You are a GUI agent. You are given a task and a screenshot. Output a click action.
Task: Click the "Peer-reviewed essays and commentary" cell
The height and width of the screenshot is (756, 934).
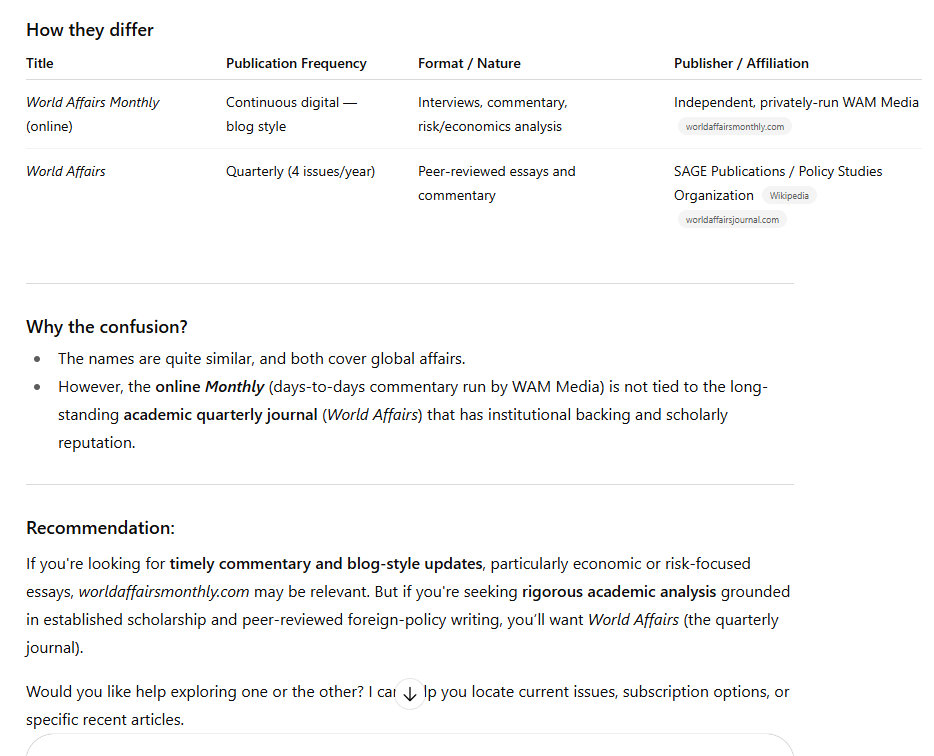coord(496,183)
